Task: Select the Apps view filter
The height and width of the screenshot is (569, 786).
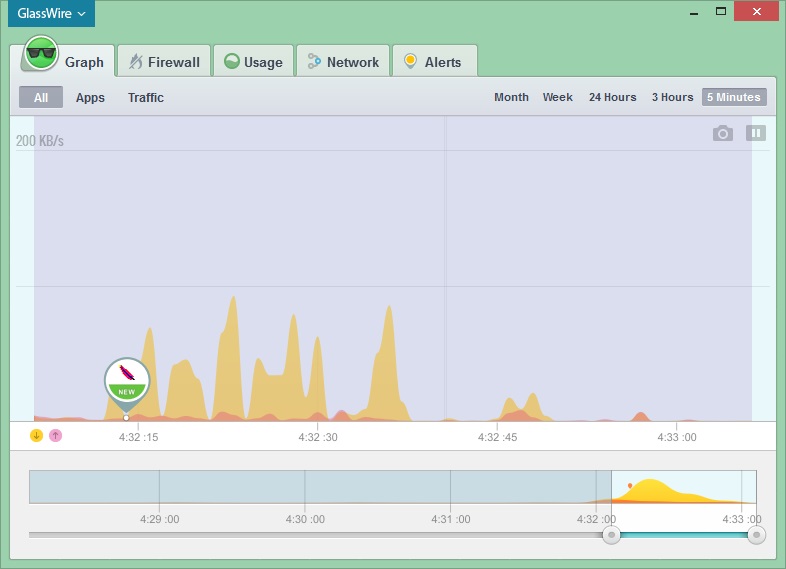Action: tap(90, 97)
